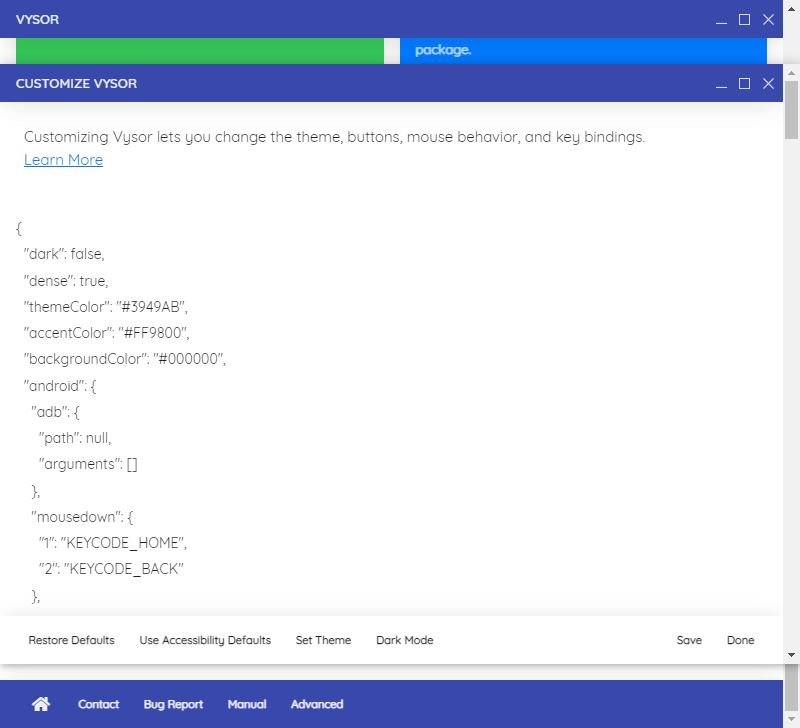The height and width of the screenshot is (728, 800).
Task: Maximize the main Vysor window
Action: 744,20
